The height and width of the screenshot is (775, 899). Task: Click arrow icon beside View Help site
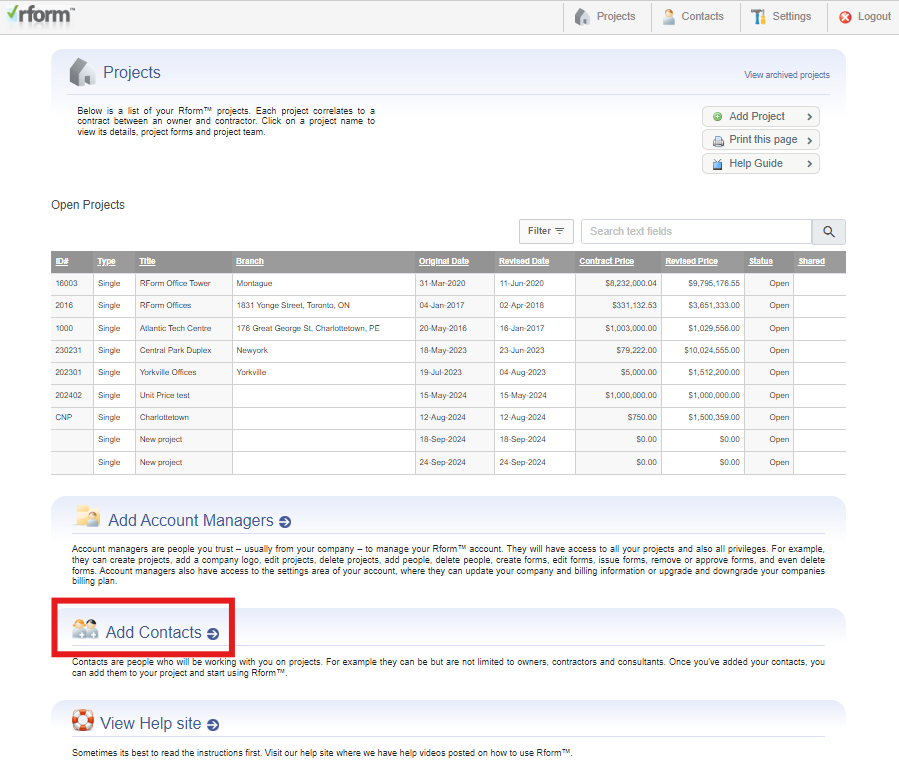213,725
